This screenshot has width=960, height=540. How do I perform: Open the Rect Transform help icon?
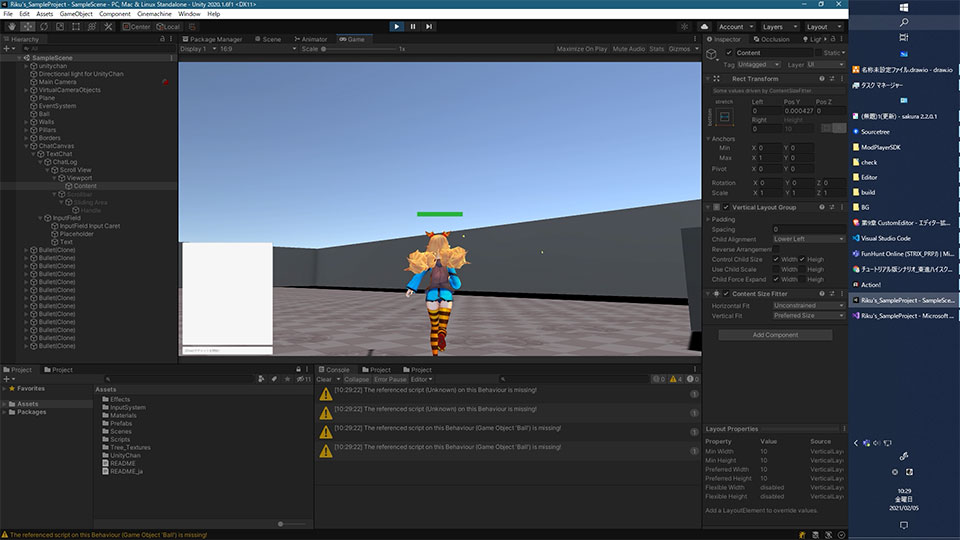822,78
